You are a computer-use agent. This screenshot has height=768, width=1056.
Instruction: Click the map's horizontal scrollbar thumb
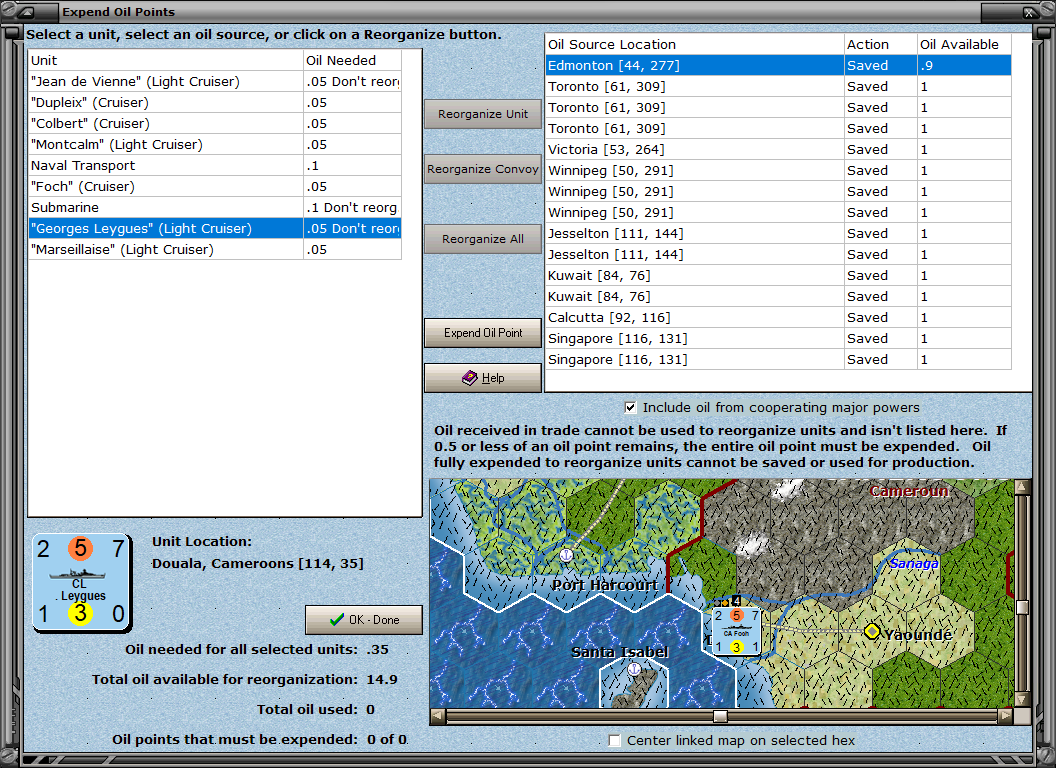point(720,715)
